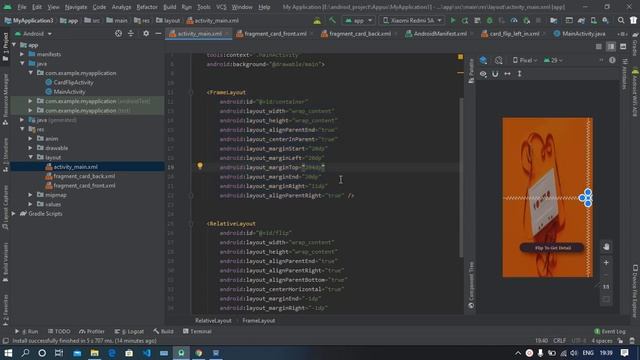Click the Make Project hammer icon
The width and height of the screenshot is (640, 360).
pyautogui.click(x=332, y=20)
